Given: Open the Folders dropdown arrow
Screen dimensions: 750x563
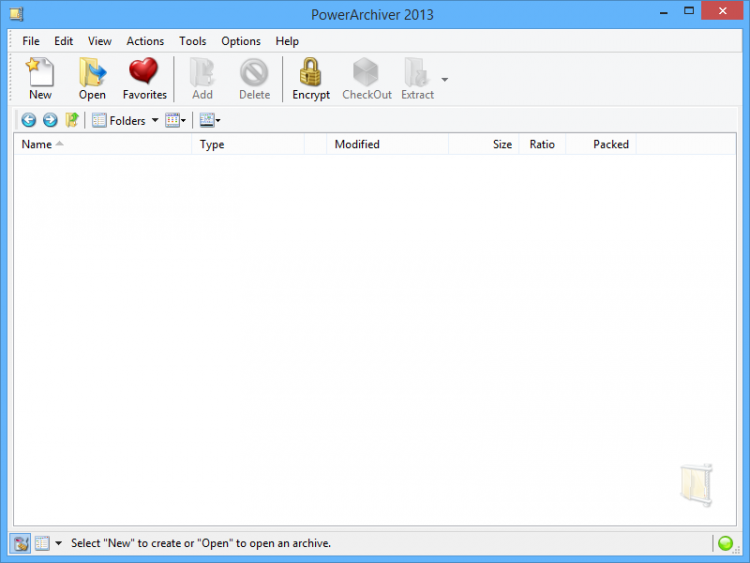Looking at the screenshot, I should click(x=155, y=120).
